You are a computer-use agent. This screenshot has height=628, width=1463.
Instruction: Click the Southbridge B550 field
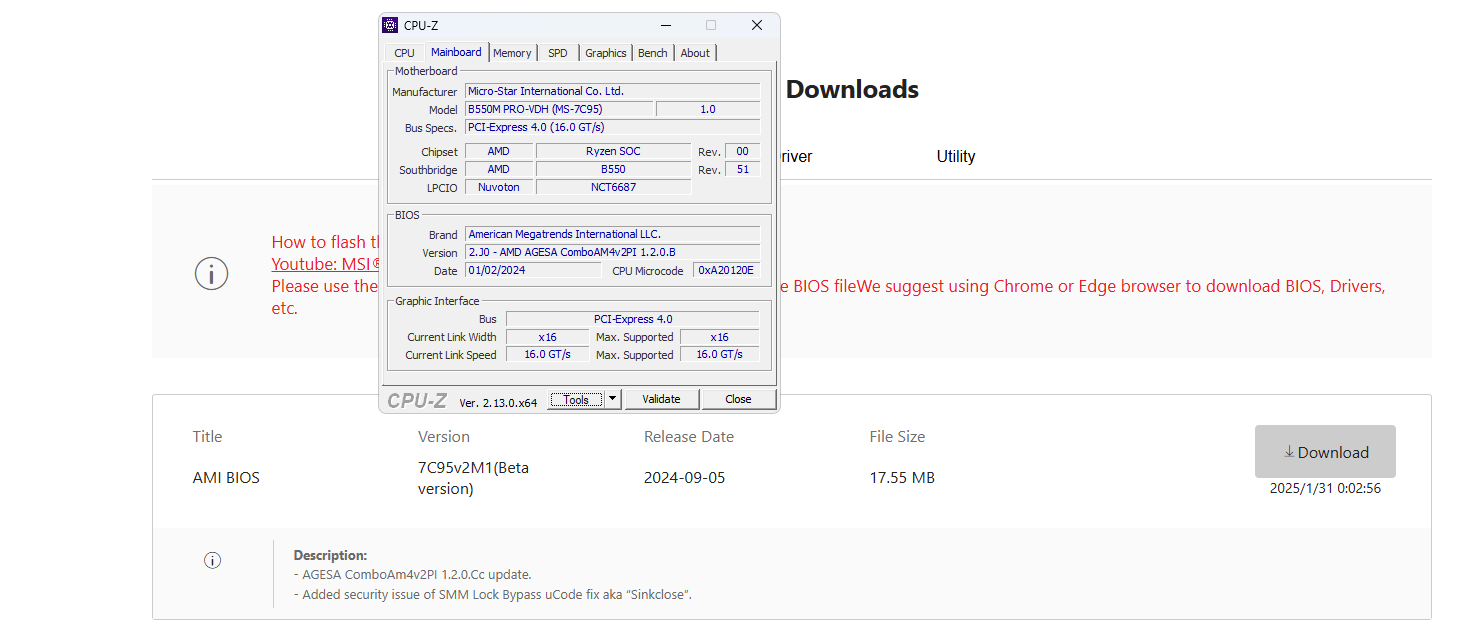point(613,169)
